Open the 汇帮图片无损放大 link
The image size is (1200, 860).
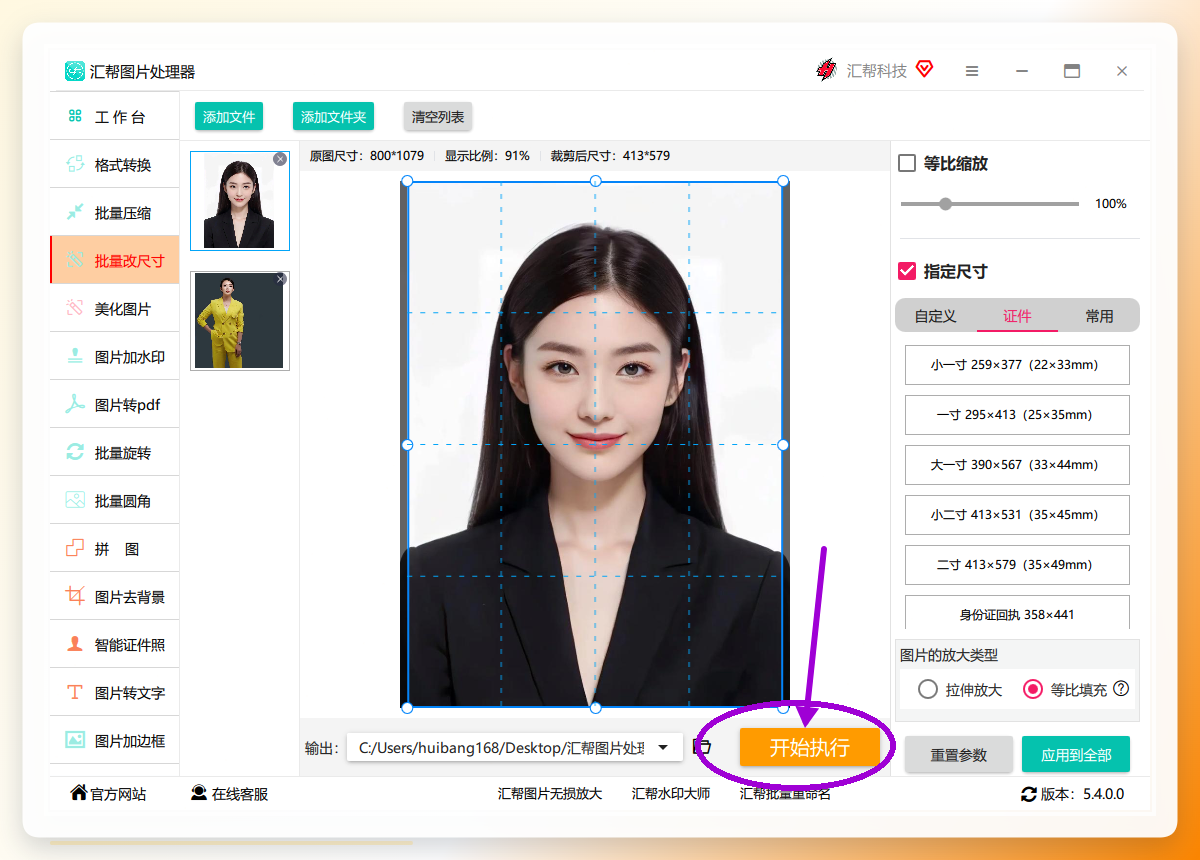pyautogui.click(x=550, y=794)
